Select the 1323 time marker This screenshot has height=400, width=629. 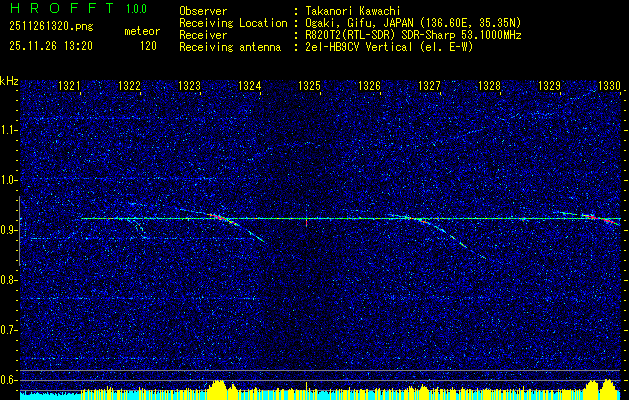[x=189, y=85]
